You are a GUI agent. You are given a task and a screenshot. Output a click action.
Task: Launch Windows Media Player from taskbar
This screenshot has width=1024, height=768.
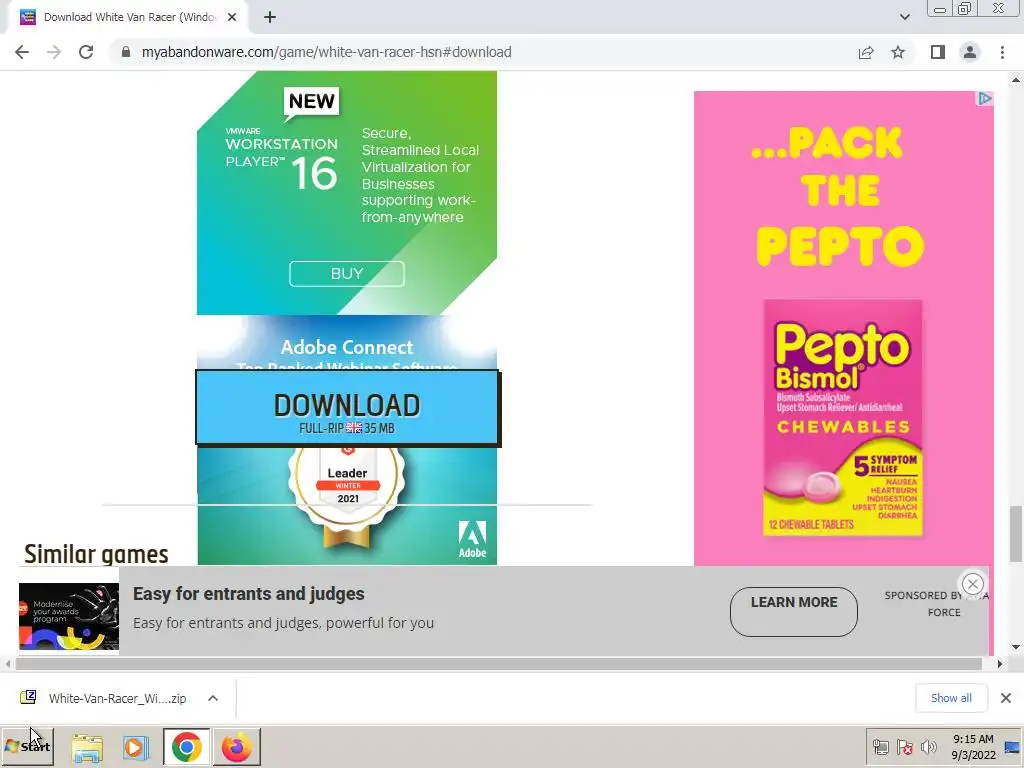[136, 747]
